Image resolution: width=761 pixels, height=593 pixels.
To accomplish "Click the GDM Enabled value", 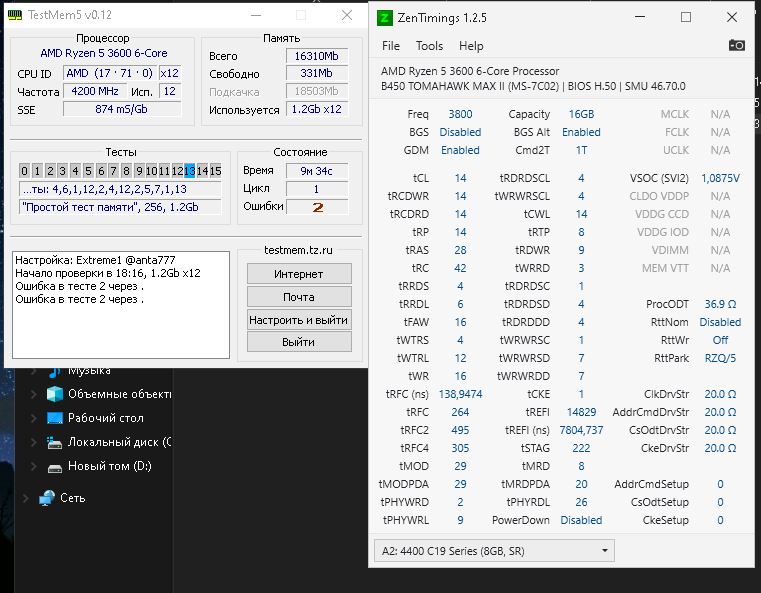I will pyautogui.click(x=460, y=150).
